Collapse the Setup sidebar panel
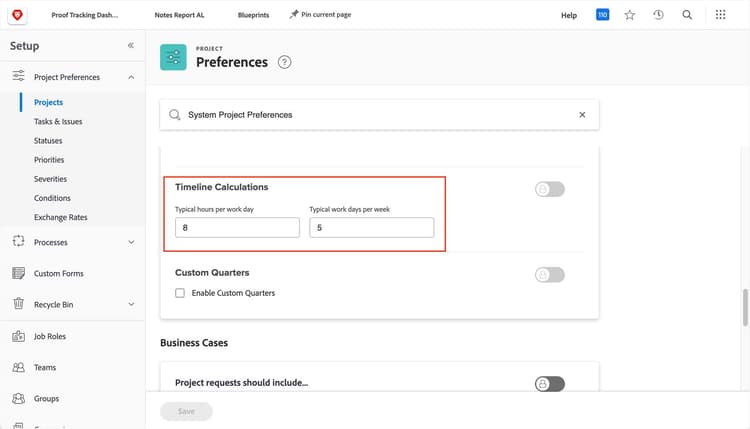This screenshot has width=750, height=429. pyautogui.click(x=131, y=46)
